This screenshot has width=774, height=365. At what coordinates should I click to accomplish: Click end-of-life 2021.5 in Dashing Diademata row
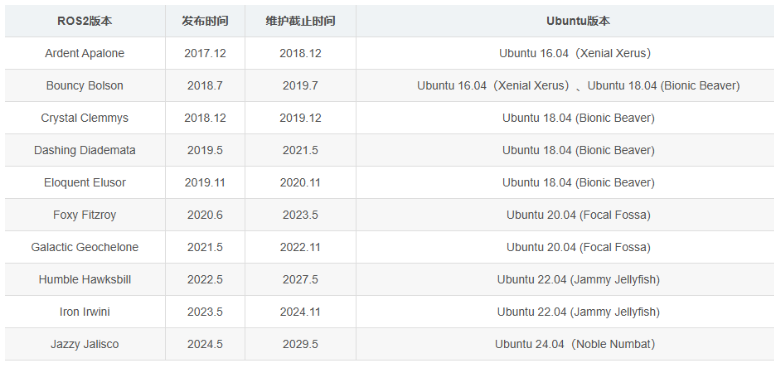point(300,150)
